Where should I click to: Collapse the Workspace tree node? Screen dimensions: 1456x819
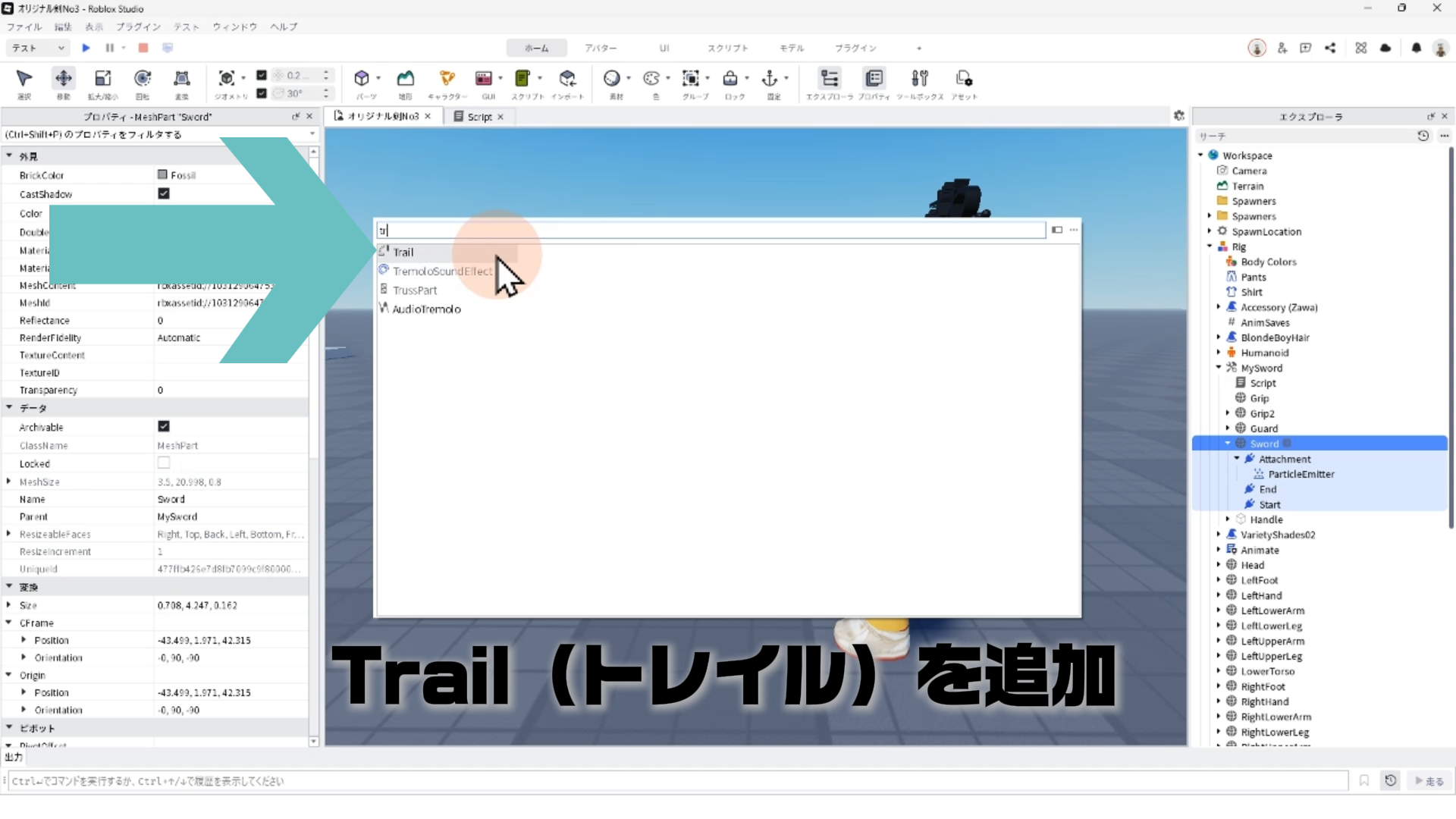(1201, 155)
